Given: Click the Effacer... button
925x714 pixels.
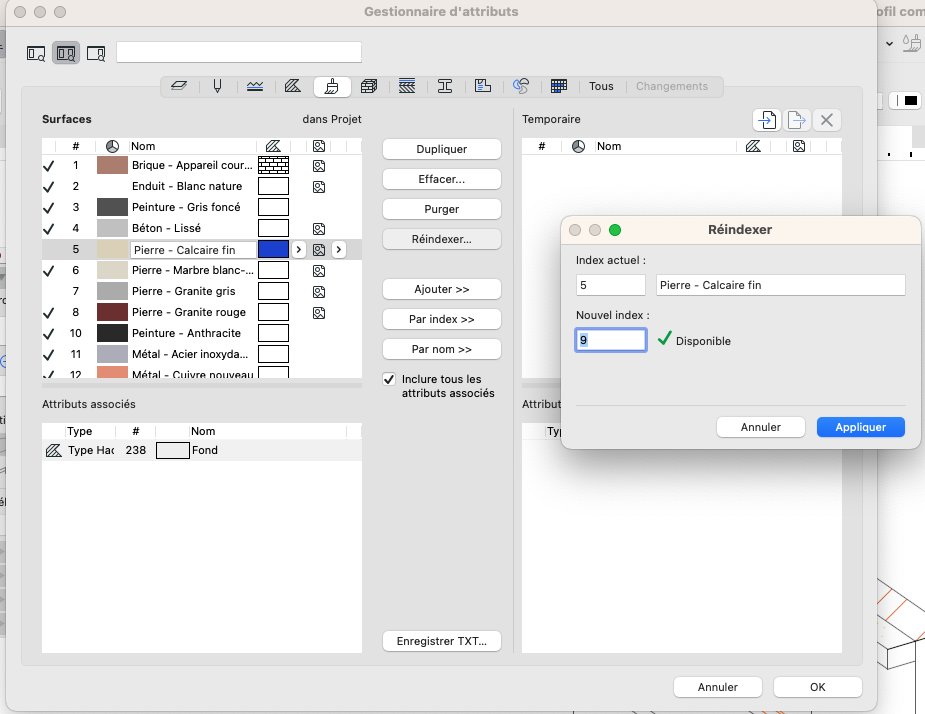Looking at the screenshot, I should 442,179.
